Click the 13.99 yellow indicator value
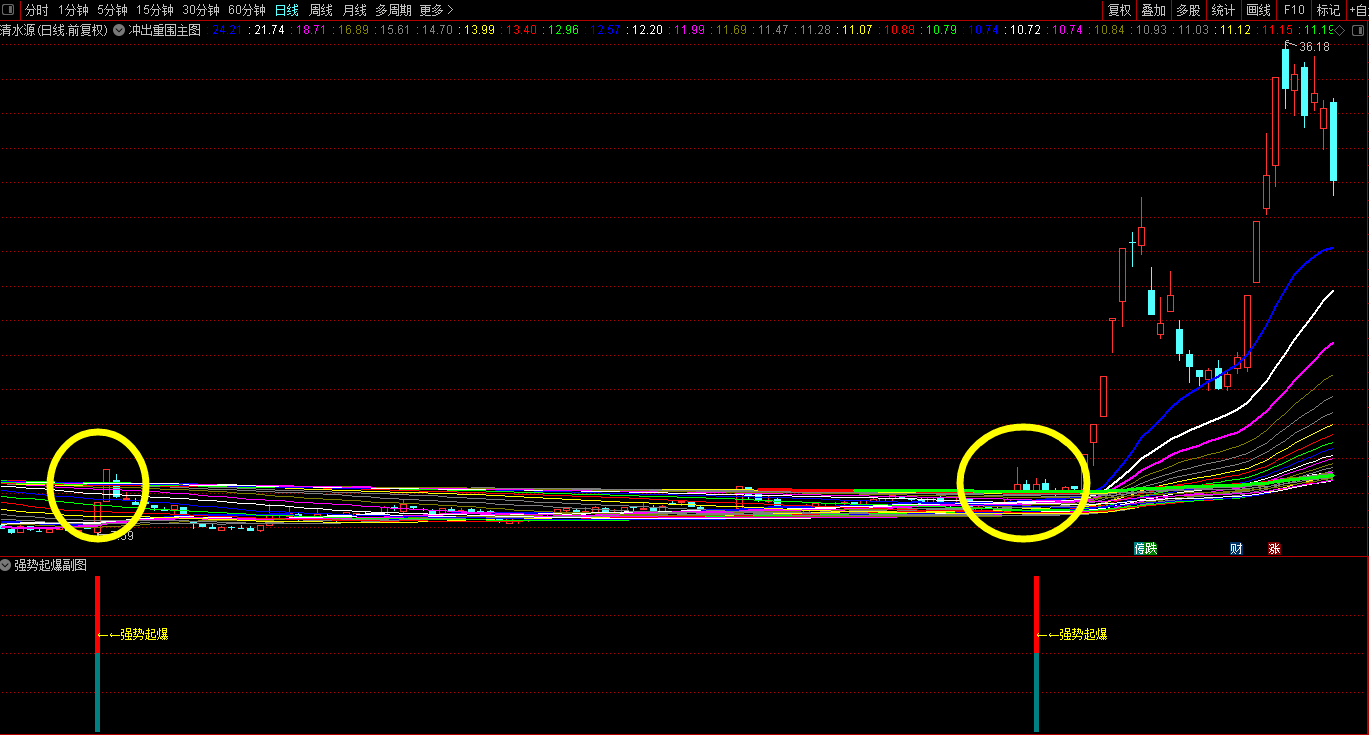The height and width of the screenshot is (735, 1369). (479, 30)
